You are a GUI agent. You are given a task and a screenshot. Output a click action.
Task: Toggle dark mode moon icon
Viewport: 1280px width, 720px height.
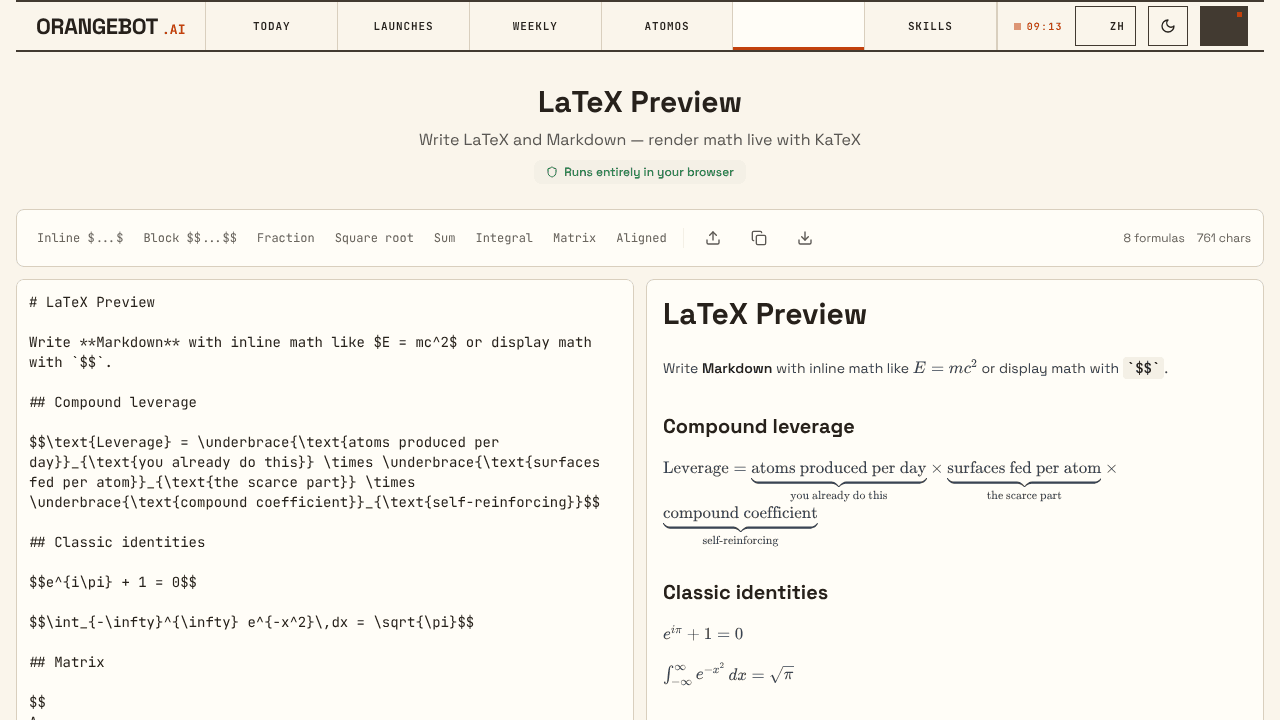point(1168,26)
